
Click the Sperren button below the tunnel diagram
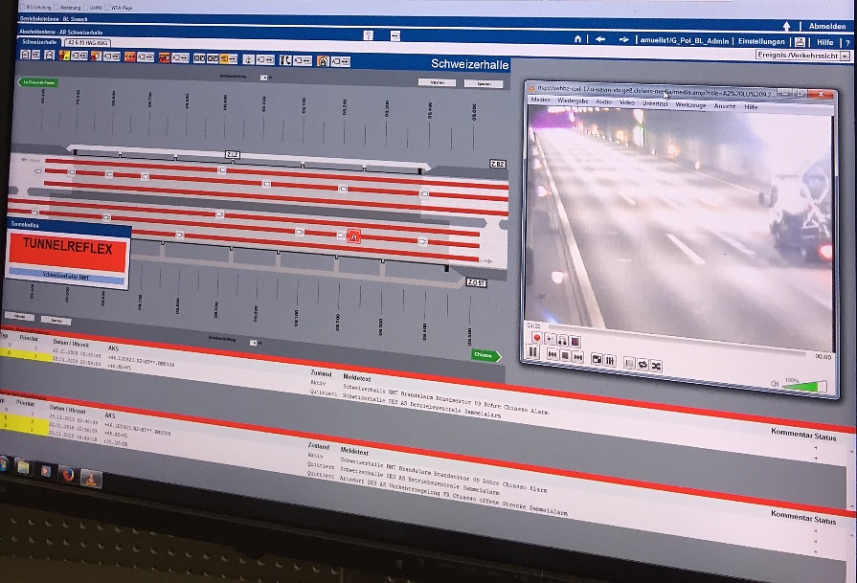pos(56,320)
